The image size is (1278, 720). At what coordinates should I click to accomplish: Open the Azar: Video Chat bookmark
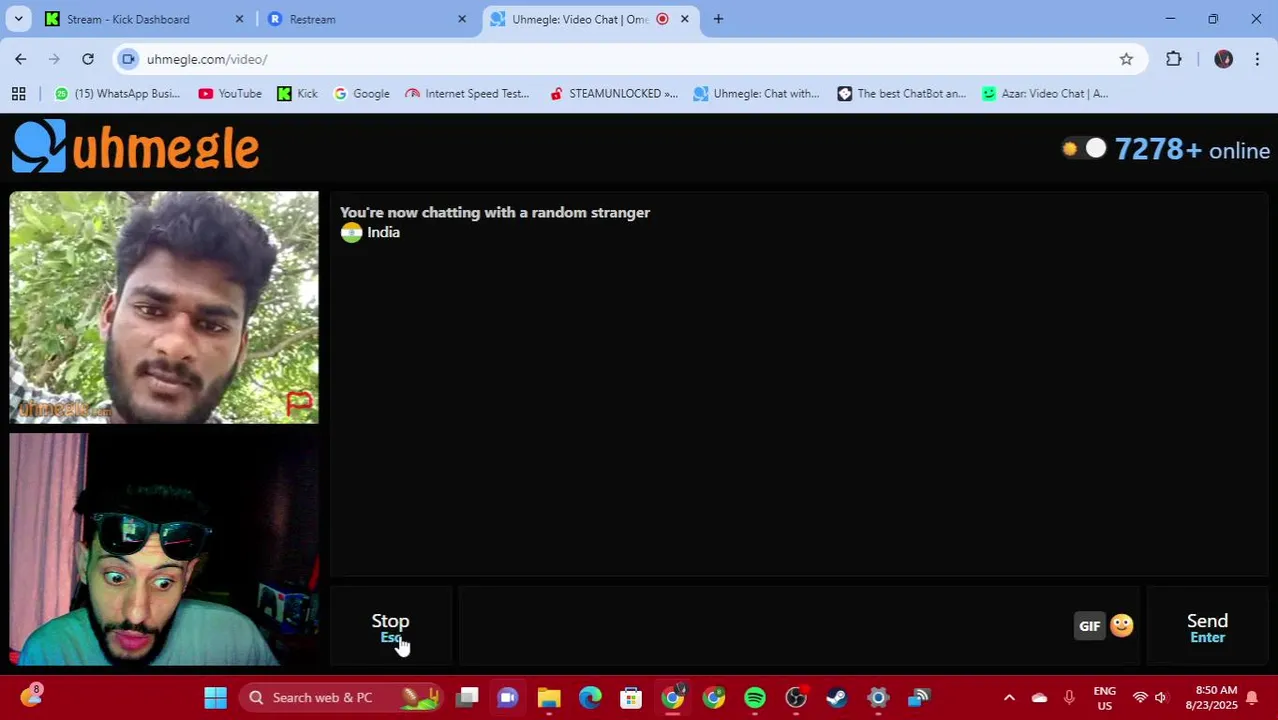tap(1045, 93)
